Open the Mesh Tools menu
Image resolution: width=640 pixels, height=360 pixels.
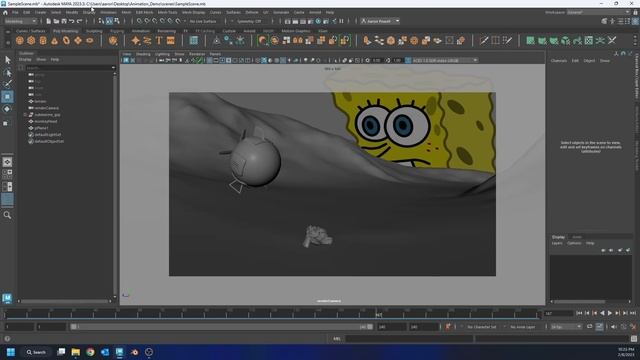pyautogui.click(x=167, y=12)
